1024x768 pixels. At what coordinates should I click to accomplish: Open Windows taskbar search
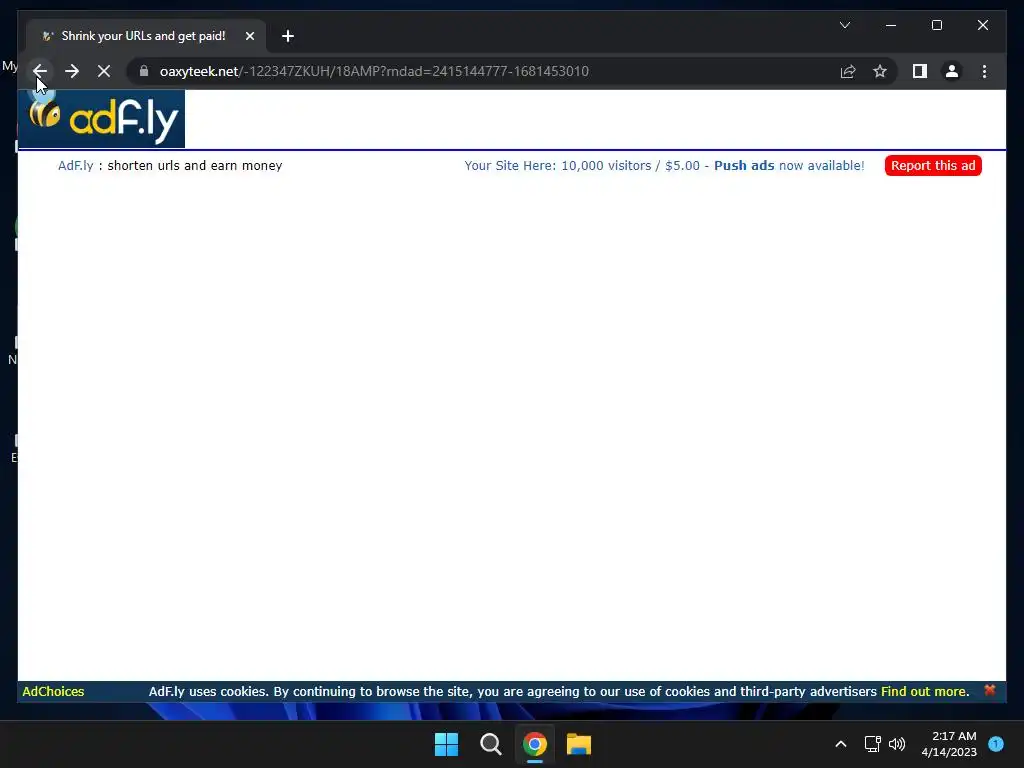[490, 744]
